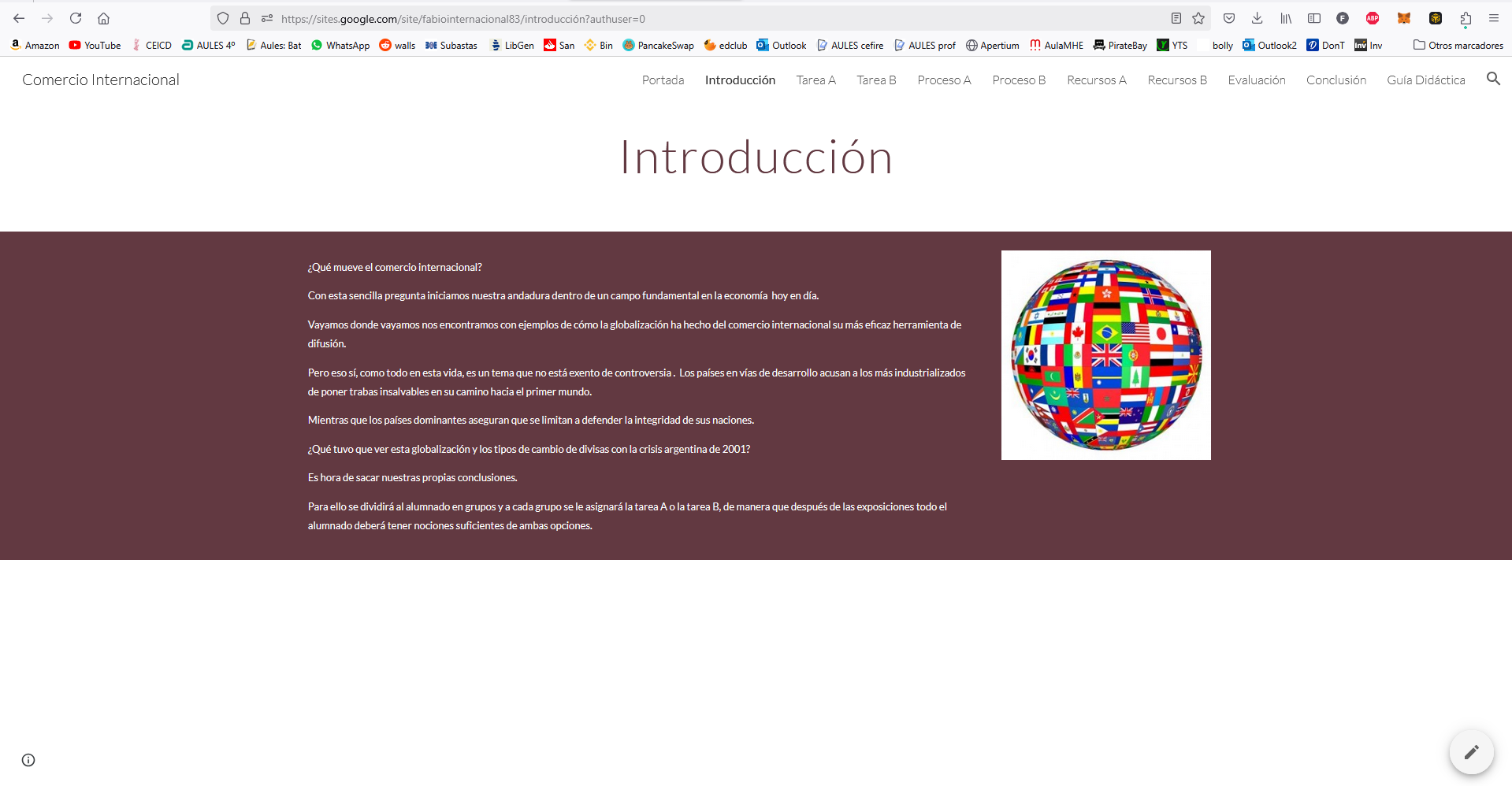Expand the Otros marcadores bookmarks folder
Screen dimensions: 1512x786
pos(1458,46)
